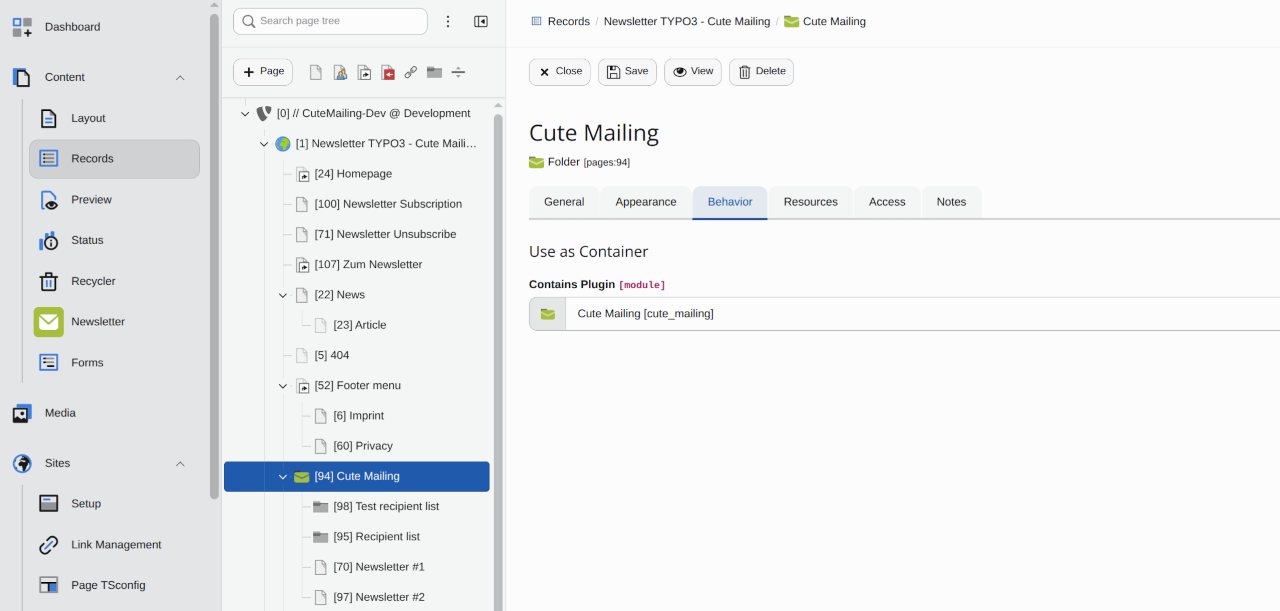Click module menu vertical scrollbar
This screenshot has height=611, width=1280.
(x=214, y=256)
